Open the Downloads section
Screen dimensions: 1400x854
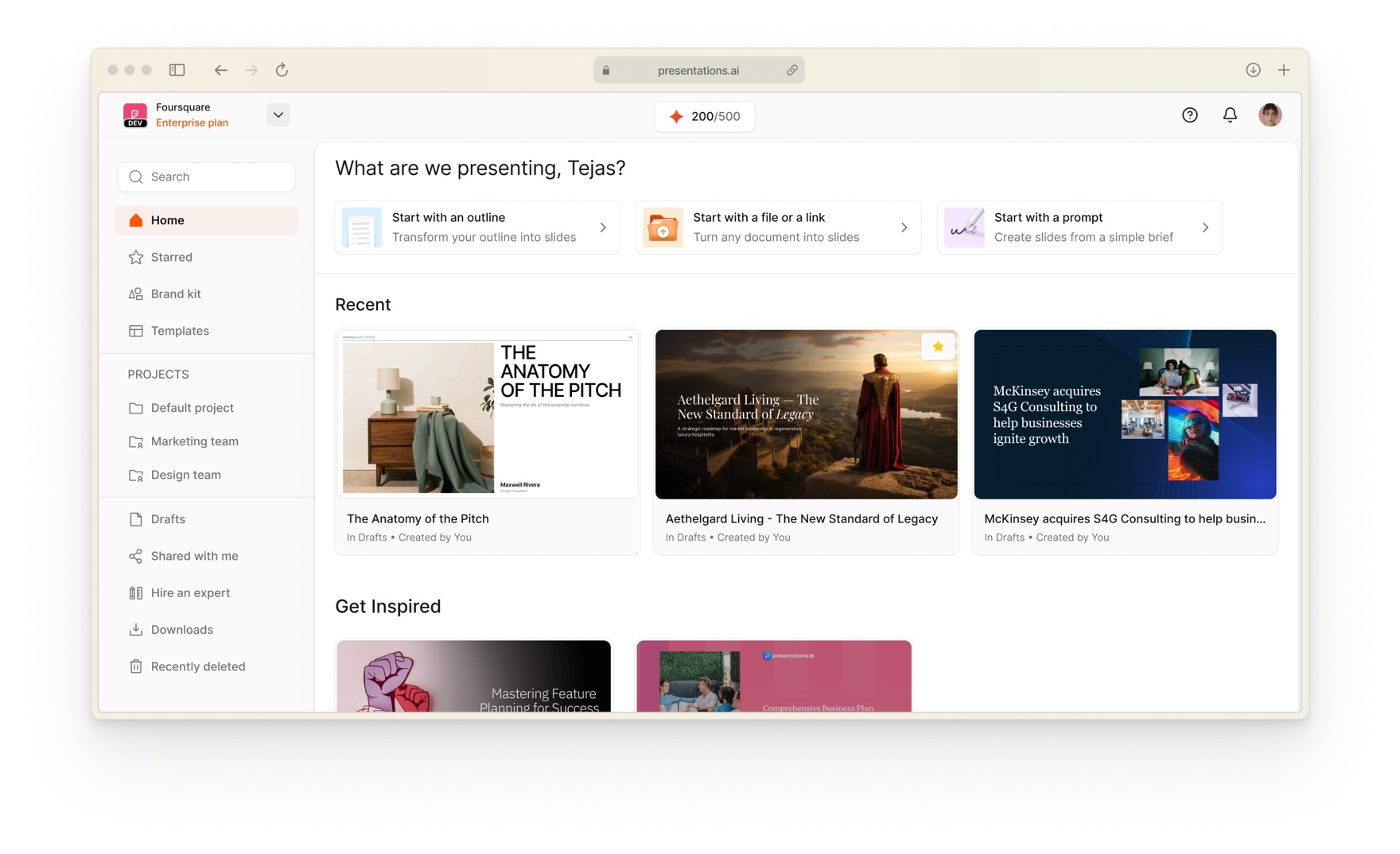207,630
